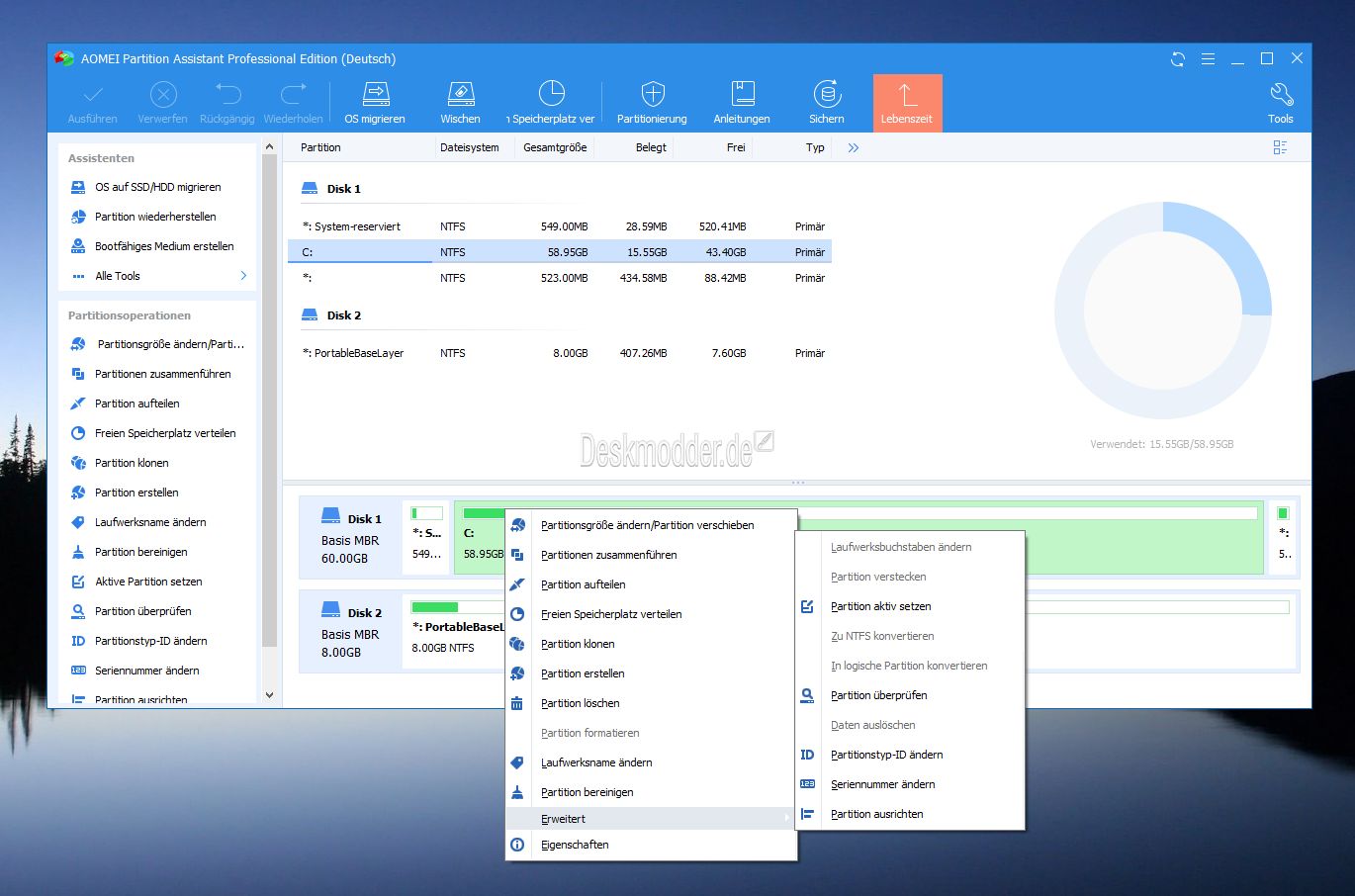Choose Partition ausrichten in submenu
This screenshot has height=896, width=1355.
pos(910,814)
